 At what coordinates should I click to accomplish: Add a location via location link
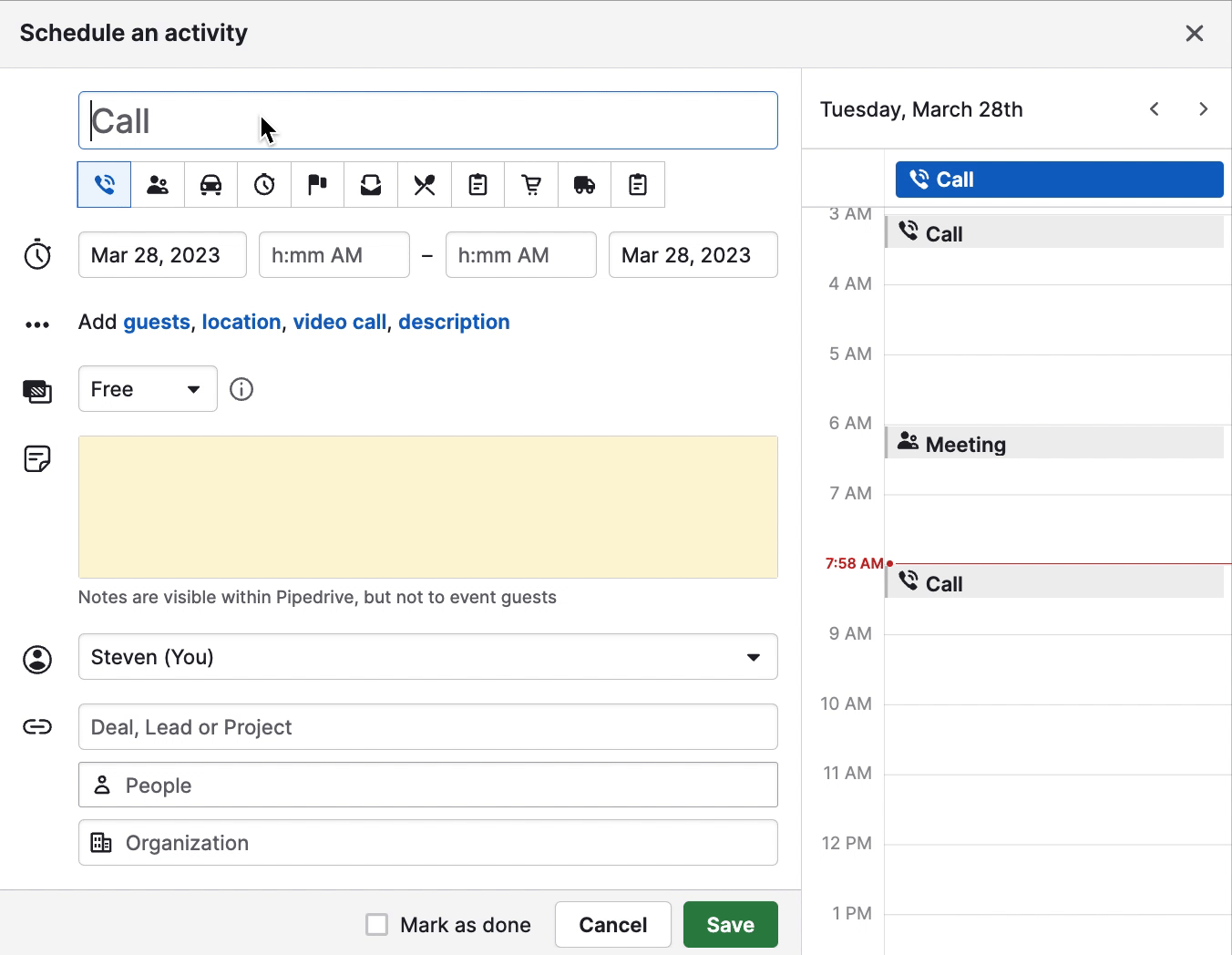(x=241, y=322)
